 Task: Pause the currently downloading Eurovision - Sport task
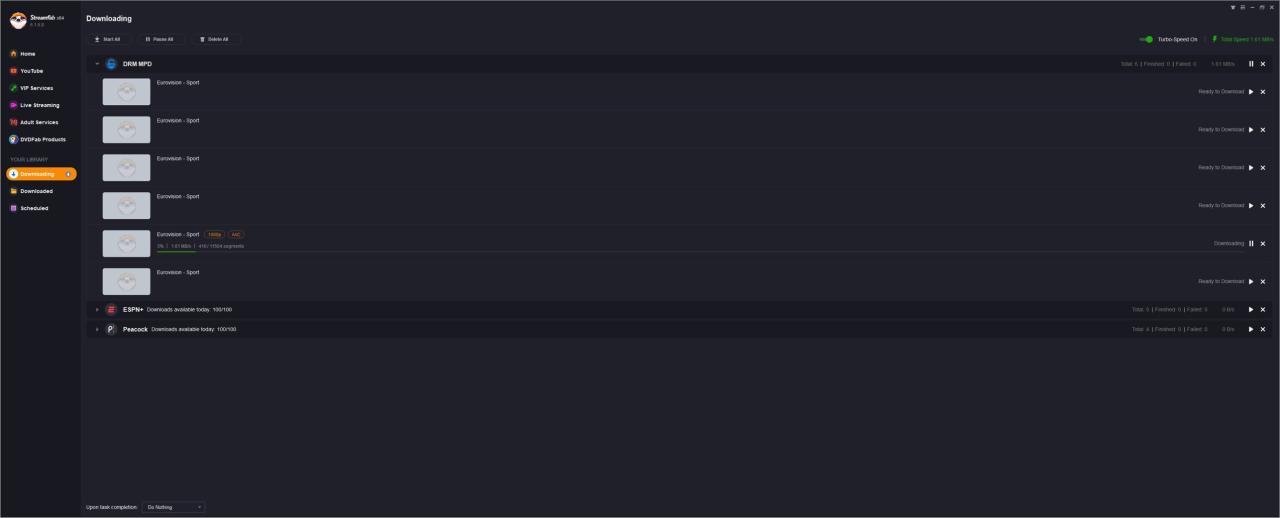coord(1251,244)
